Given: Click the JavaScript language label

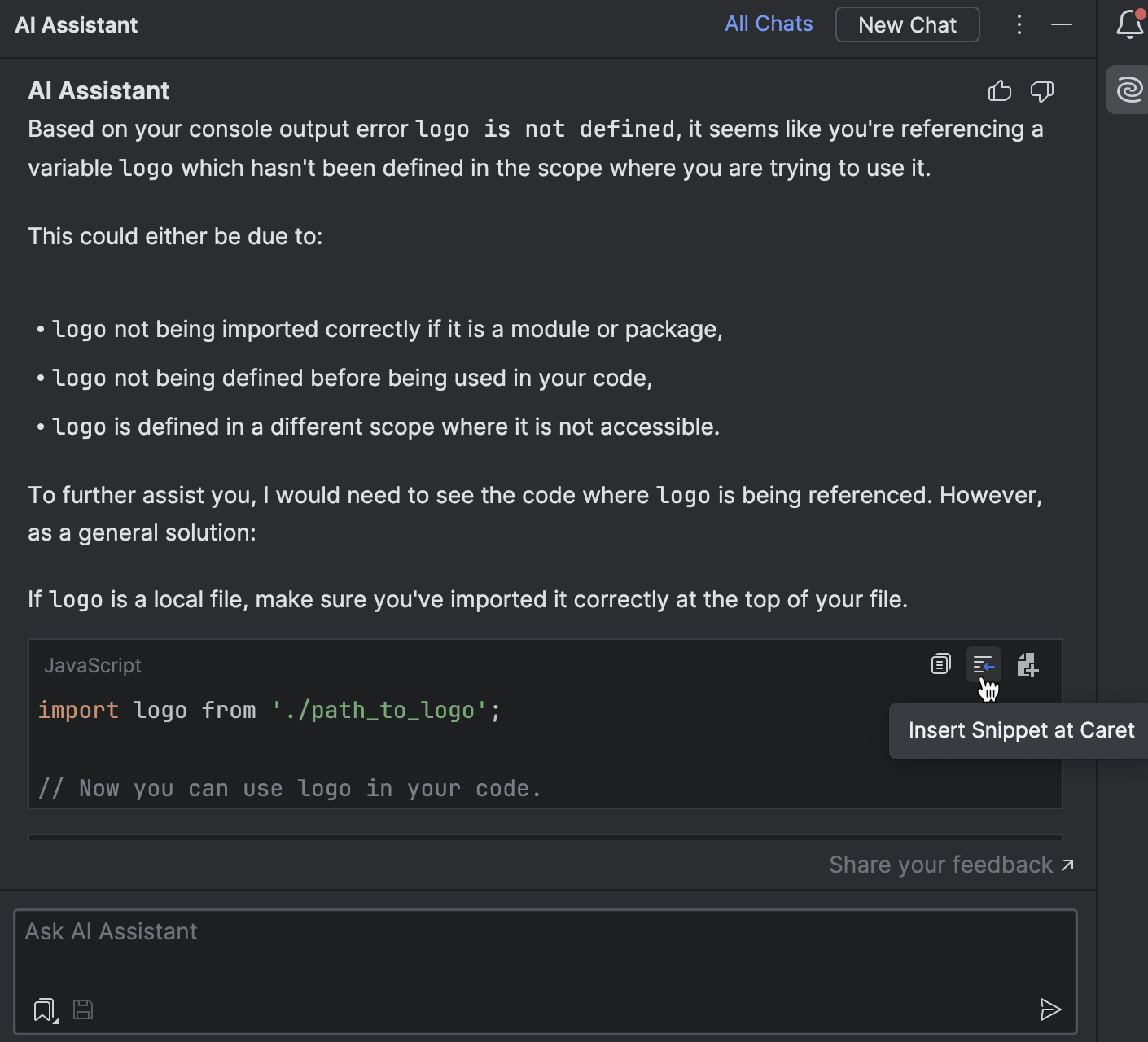Looking at the screenshot, I should point(93,666).
